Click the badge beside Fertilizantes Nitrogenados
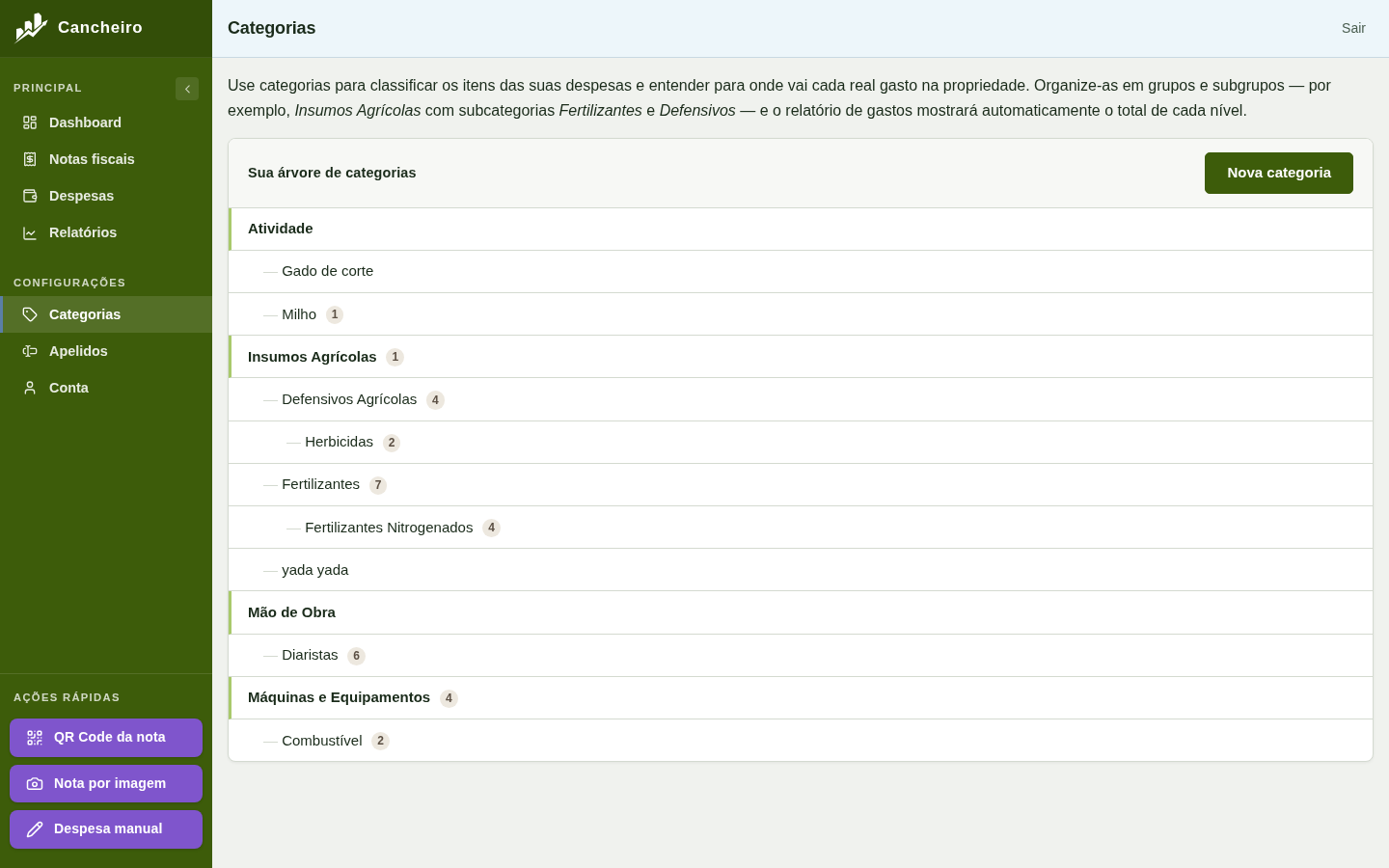The height and width of the screenshot is (868, 1389). [491, 529]
